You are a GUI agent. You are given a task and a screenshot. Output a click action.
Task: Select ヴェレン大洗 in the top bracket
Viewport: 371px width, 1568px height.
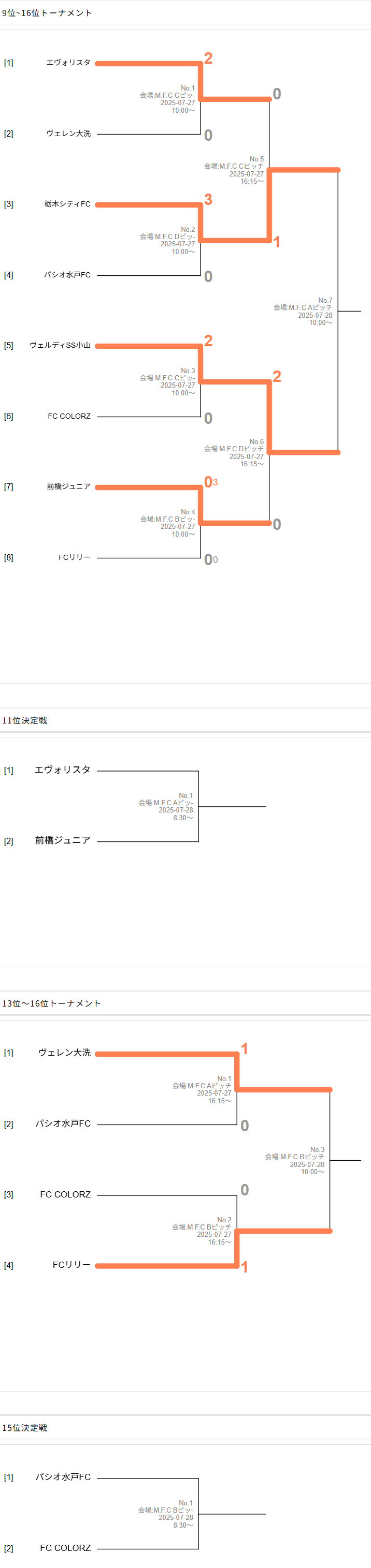[68, 134]
